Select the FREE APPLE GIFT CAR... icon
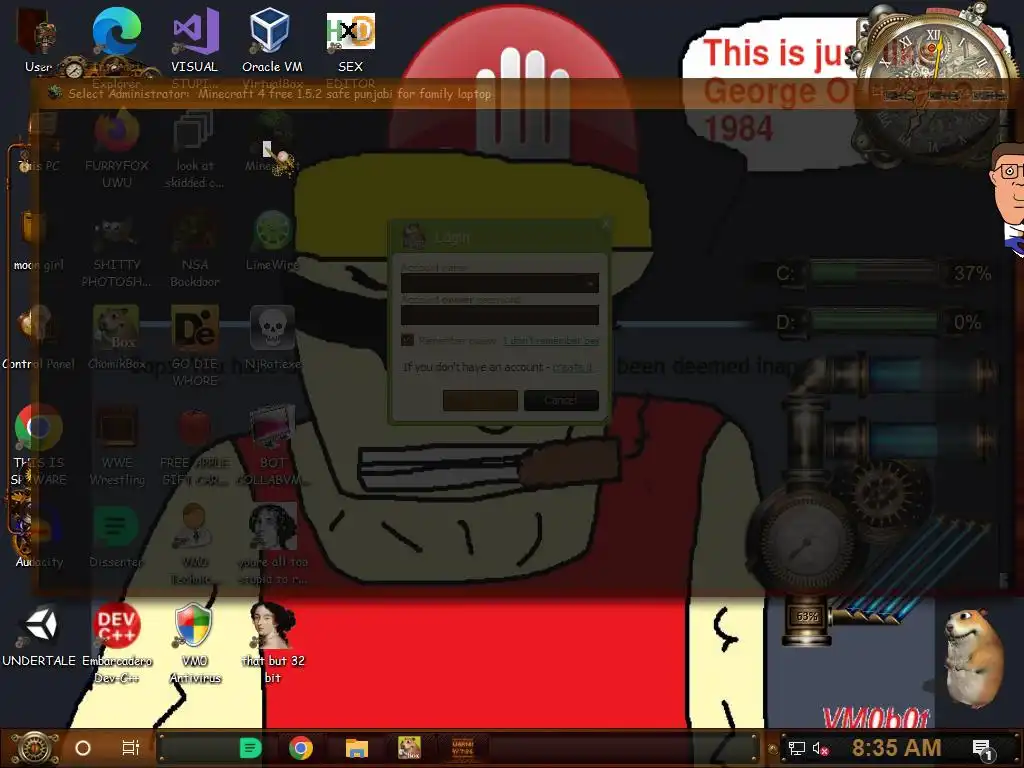Viewport: 1024px width, 768px height. click(195, 445)
